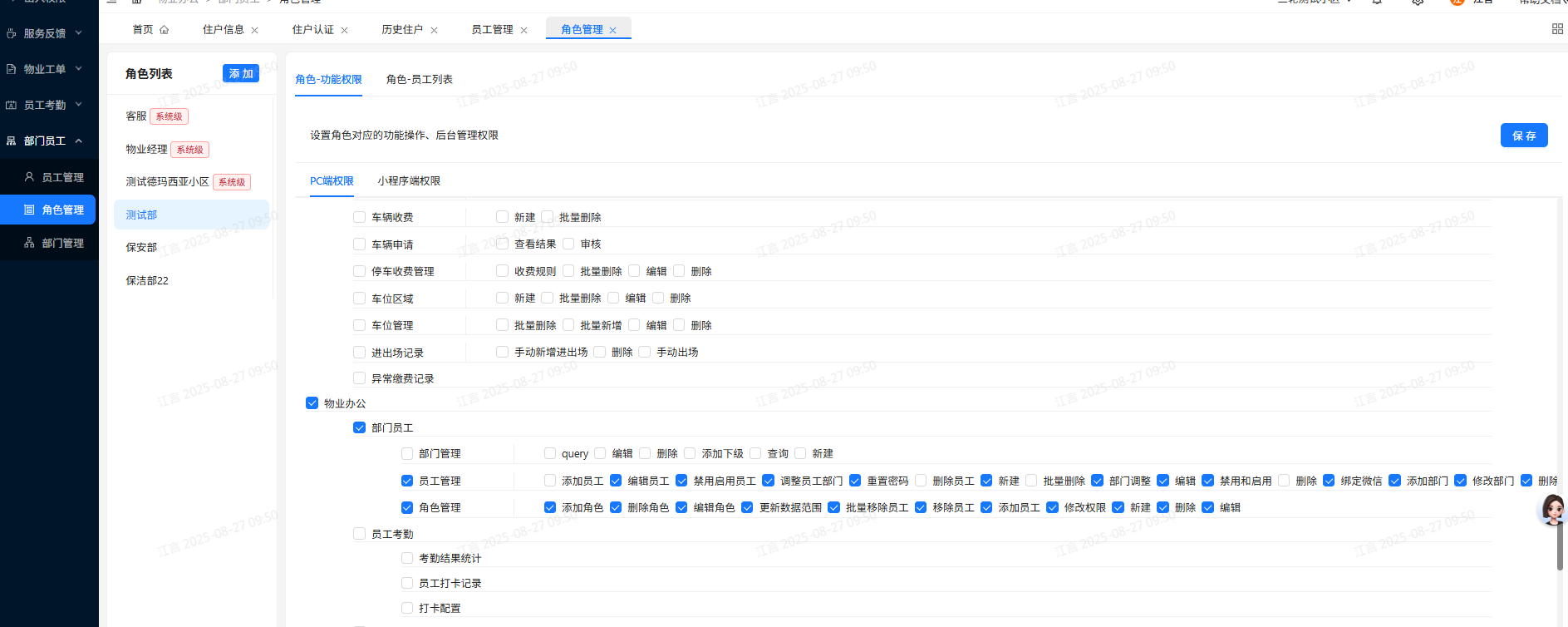Viewport: 1568px width, 627px height.
Task: Check the 进出场记录 checkbox
Action: 359,353
